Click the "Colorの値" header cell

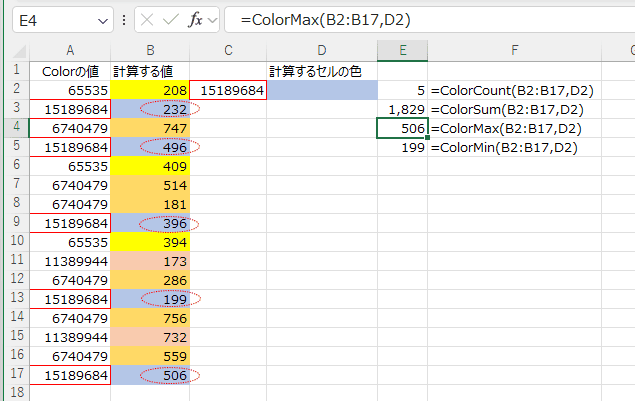coord(70,71)
